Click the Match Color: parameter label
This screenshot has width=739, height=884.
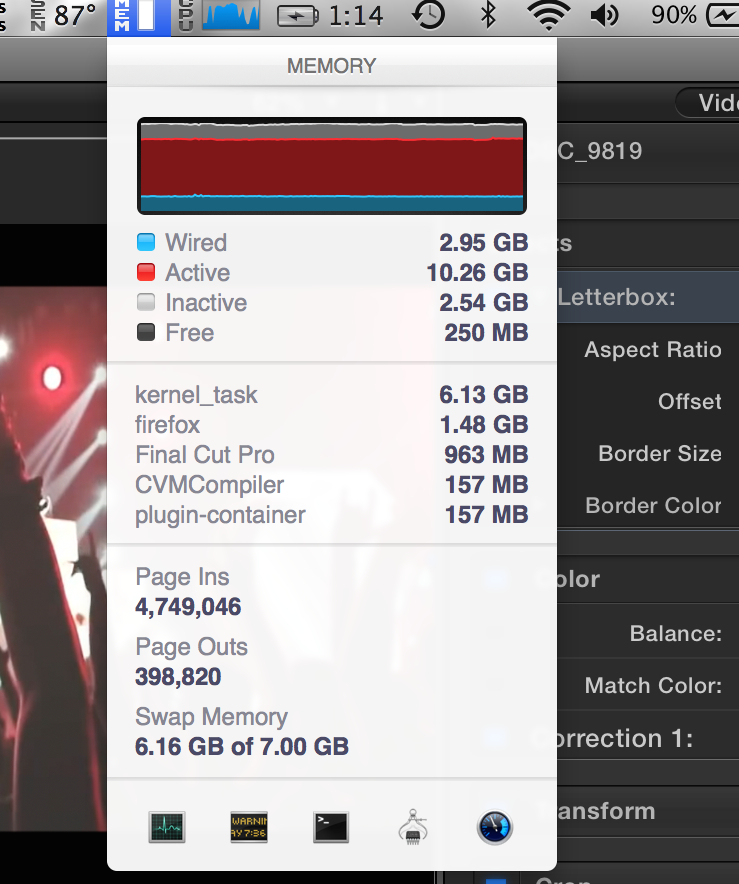click(x=653, y=686)
